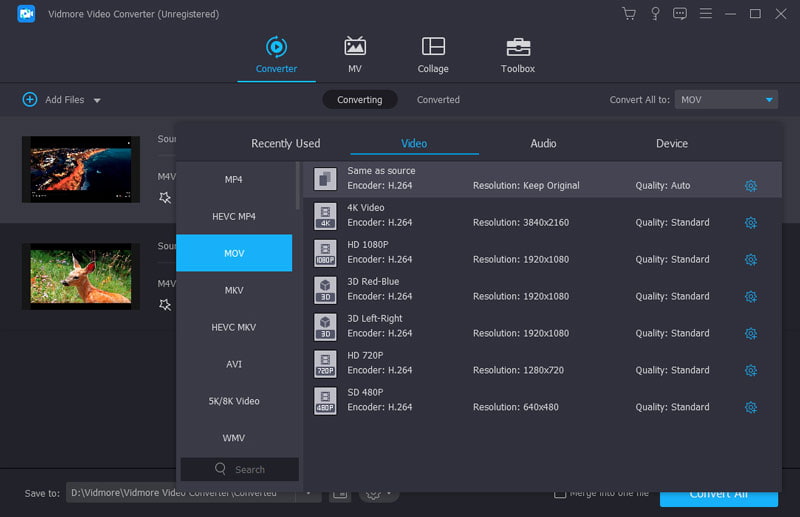
Task: Click the 3D Red-Blue format icon
Action: coord(325,290)
